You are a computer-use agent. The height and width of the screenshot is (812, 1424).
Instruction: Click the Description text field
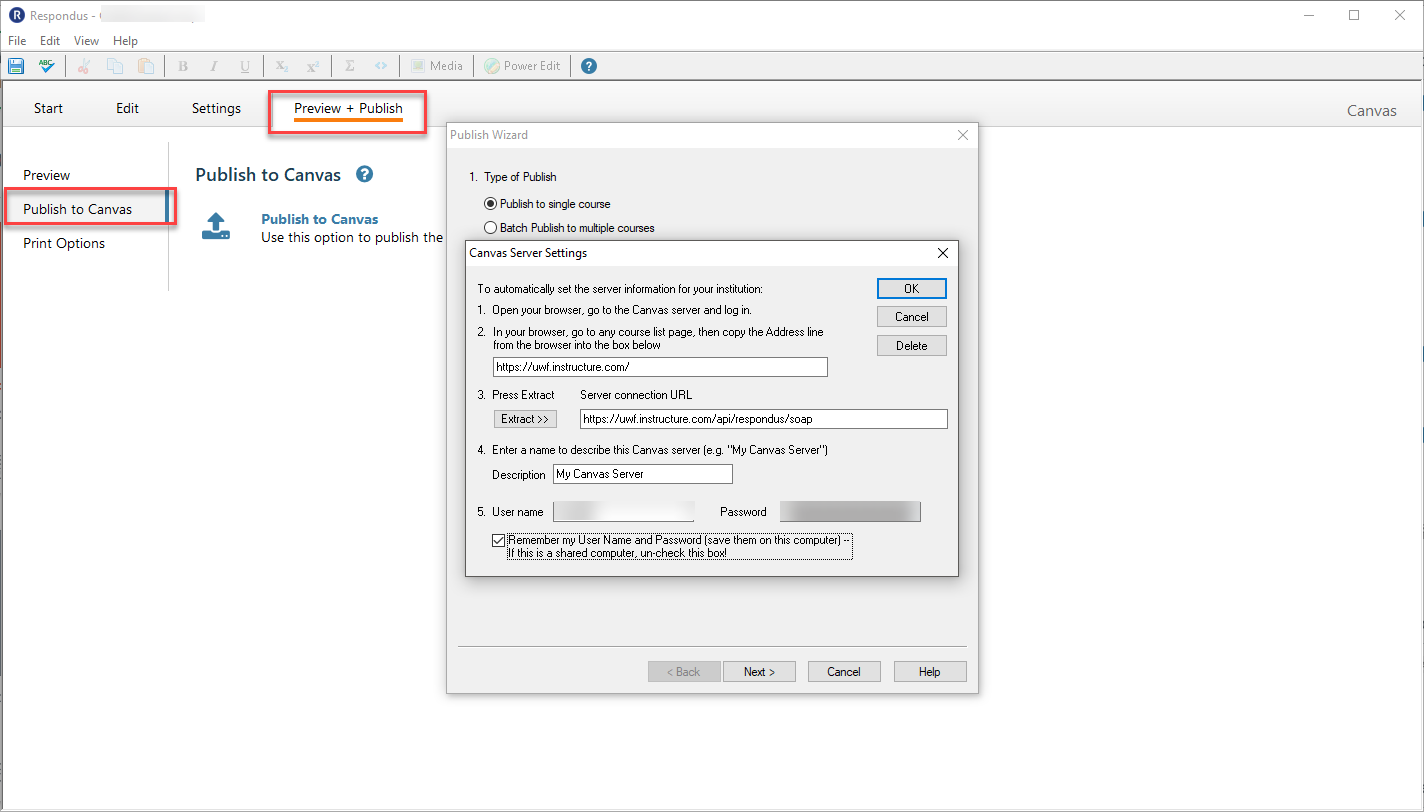coord(643,474)
